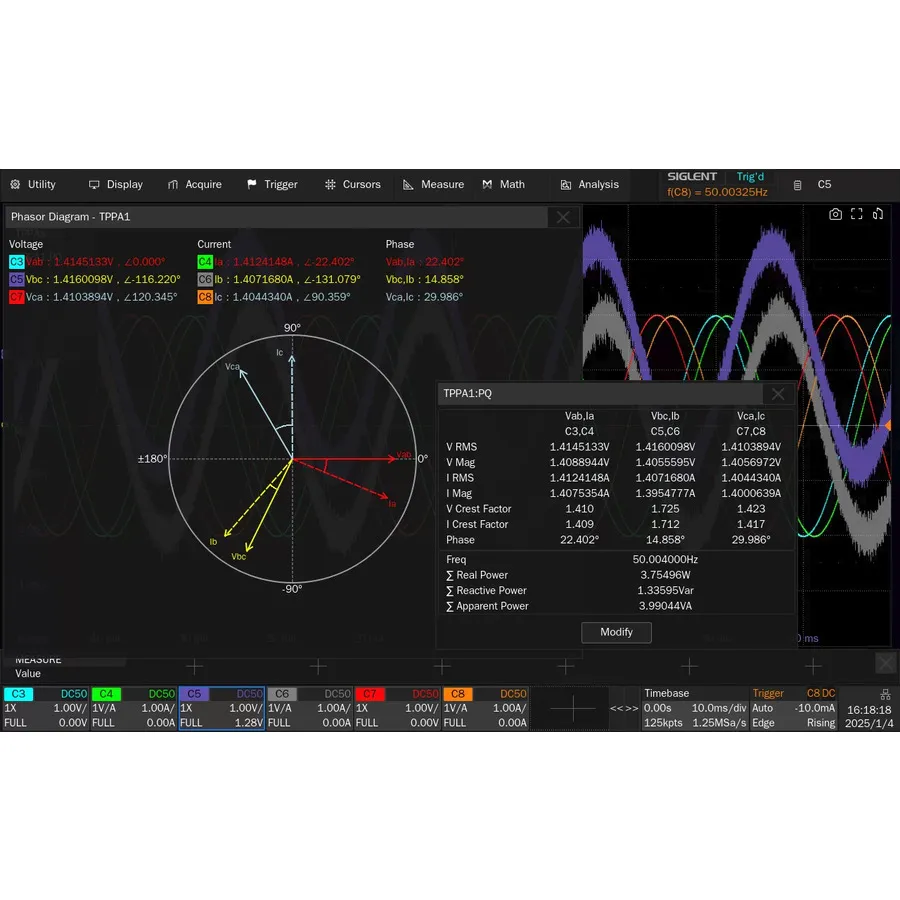Click the screen rotation icon top right
Screen dimensions: 900x900
(878, 214)
